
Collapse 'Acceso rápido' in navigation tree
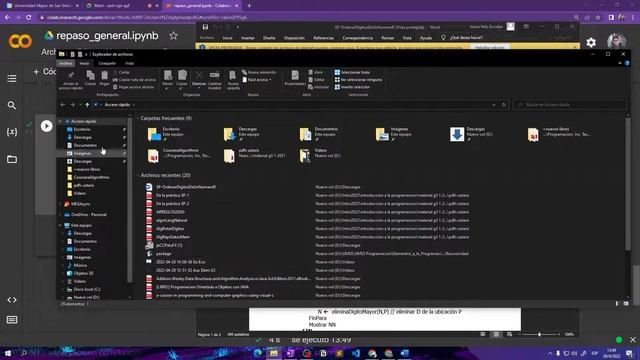pos(60,122)
